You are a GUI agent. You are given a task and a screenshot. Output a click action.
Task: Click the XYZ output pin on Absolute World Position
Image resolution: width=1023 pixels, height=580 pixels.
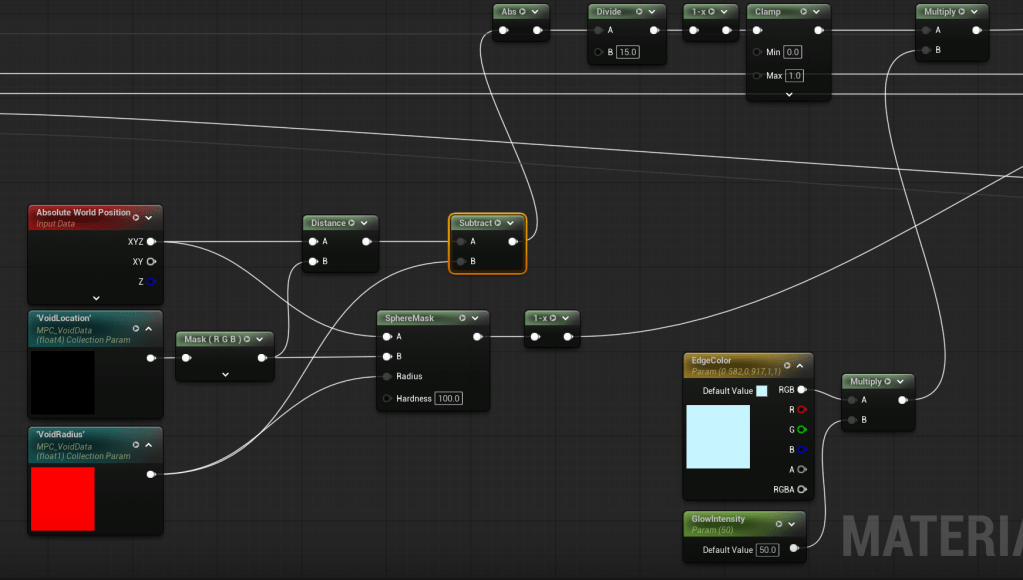coord(151,242)
